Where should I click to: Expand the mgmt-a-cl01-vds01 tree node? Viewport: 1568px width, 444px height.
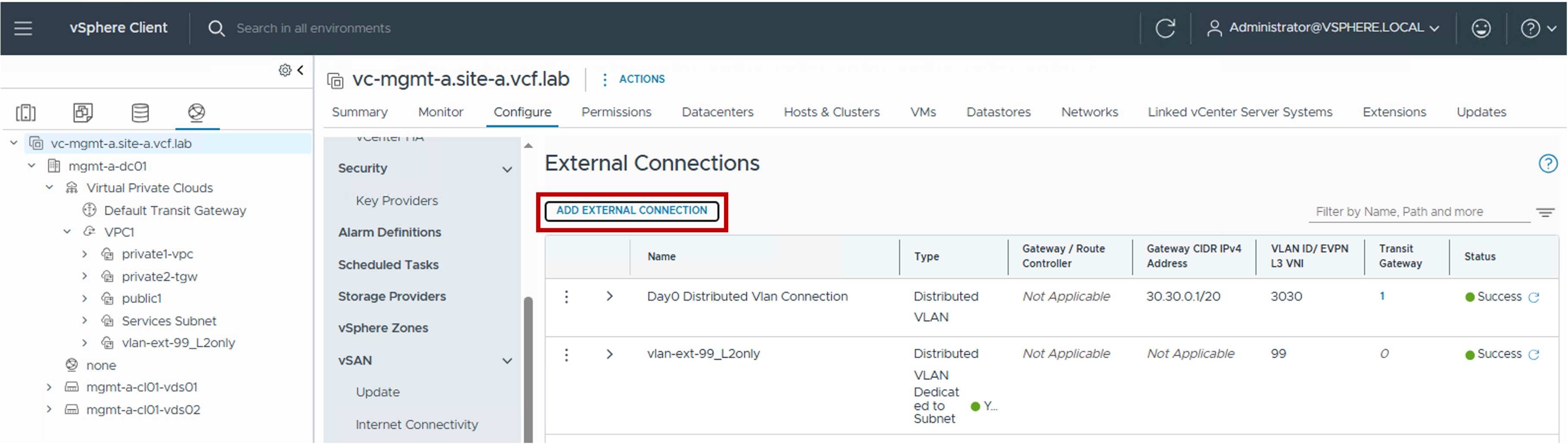49,388
